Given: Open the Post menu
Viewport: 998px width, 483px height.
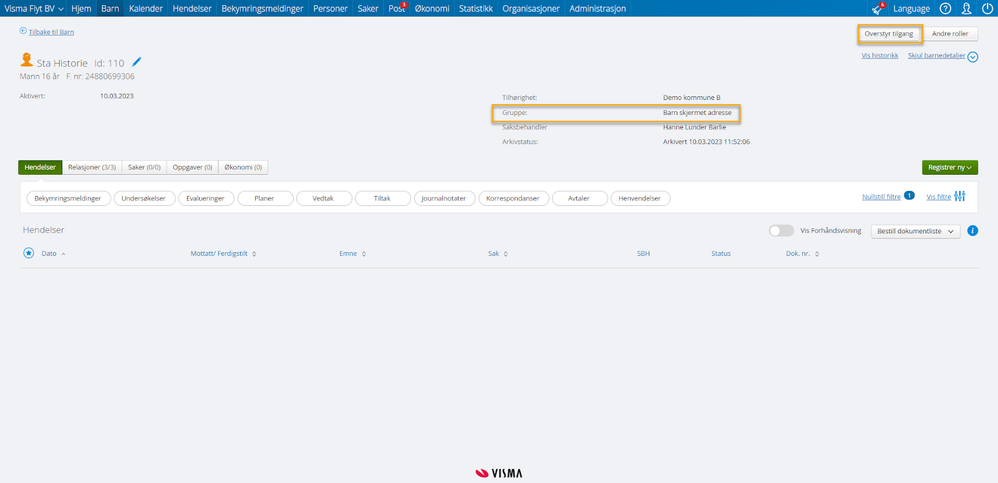Looking at the screenshot, I should pyautogui.click(x=397, y=9).
